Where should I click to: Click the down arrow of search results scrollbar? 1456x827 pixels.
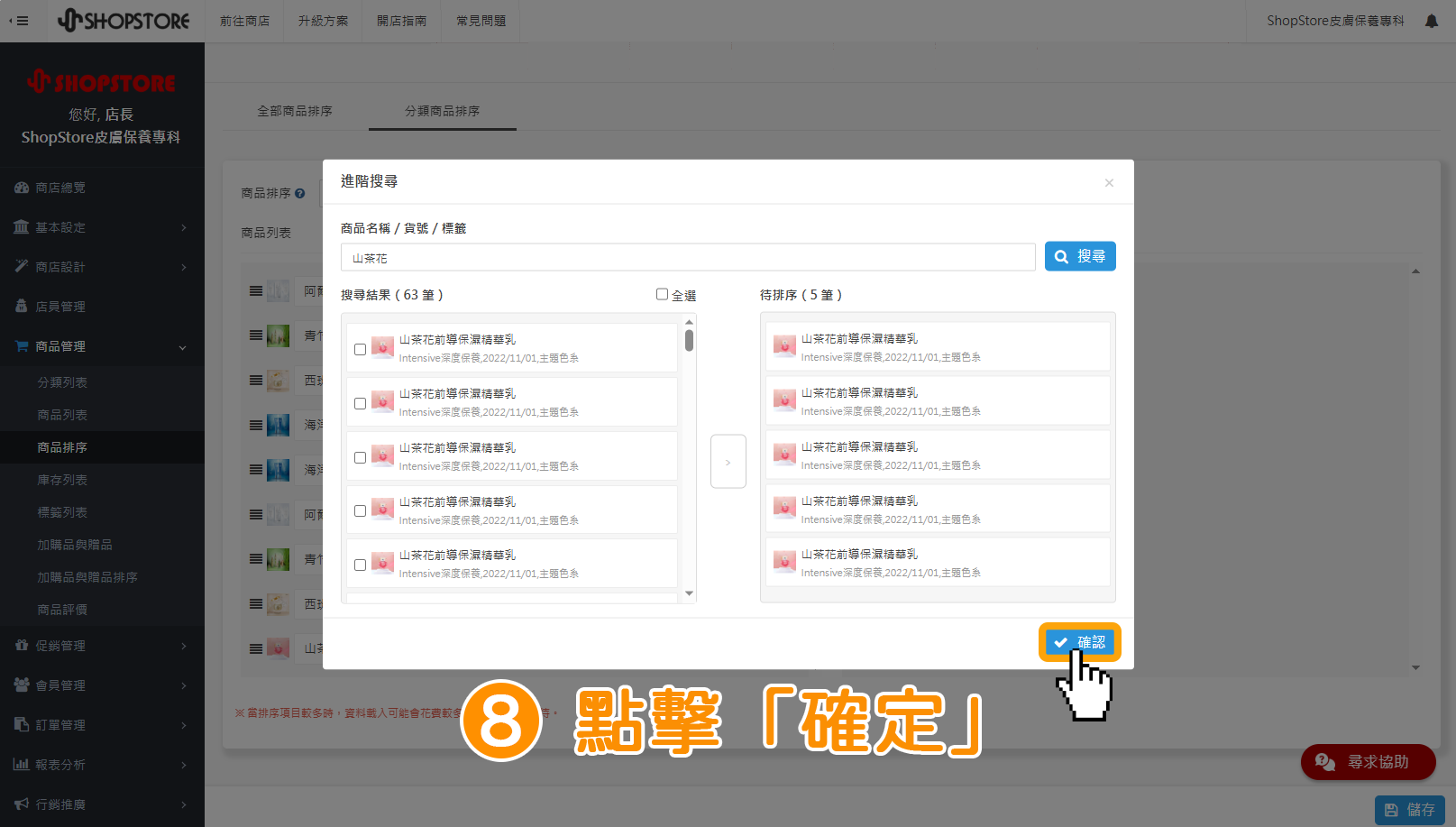(690, 593)
